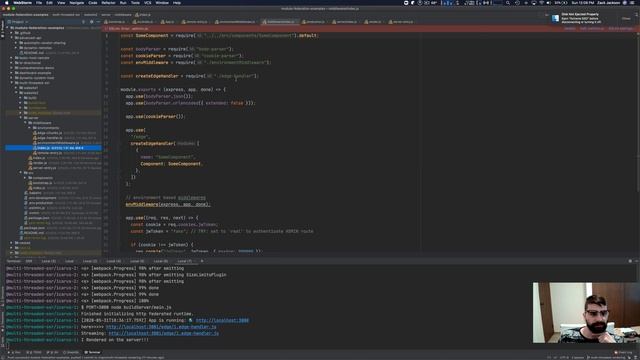
Task: Open the Refactor menu
Action: pos(108,2)
